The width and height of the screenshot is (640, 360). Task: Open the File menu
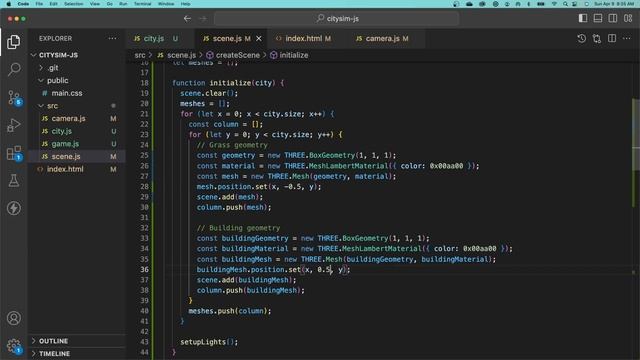coord(39,4)
